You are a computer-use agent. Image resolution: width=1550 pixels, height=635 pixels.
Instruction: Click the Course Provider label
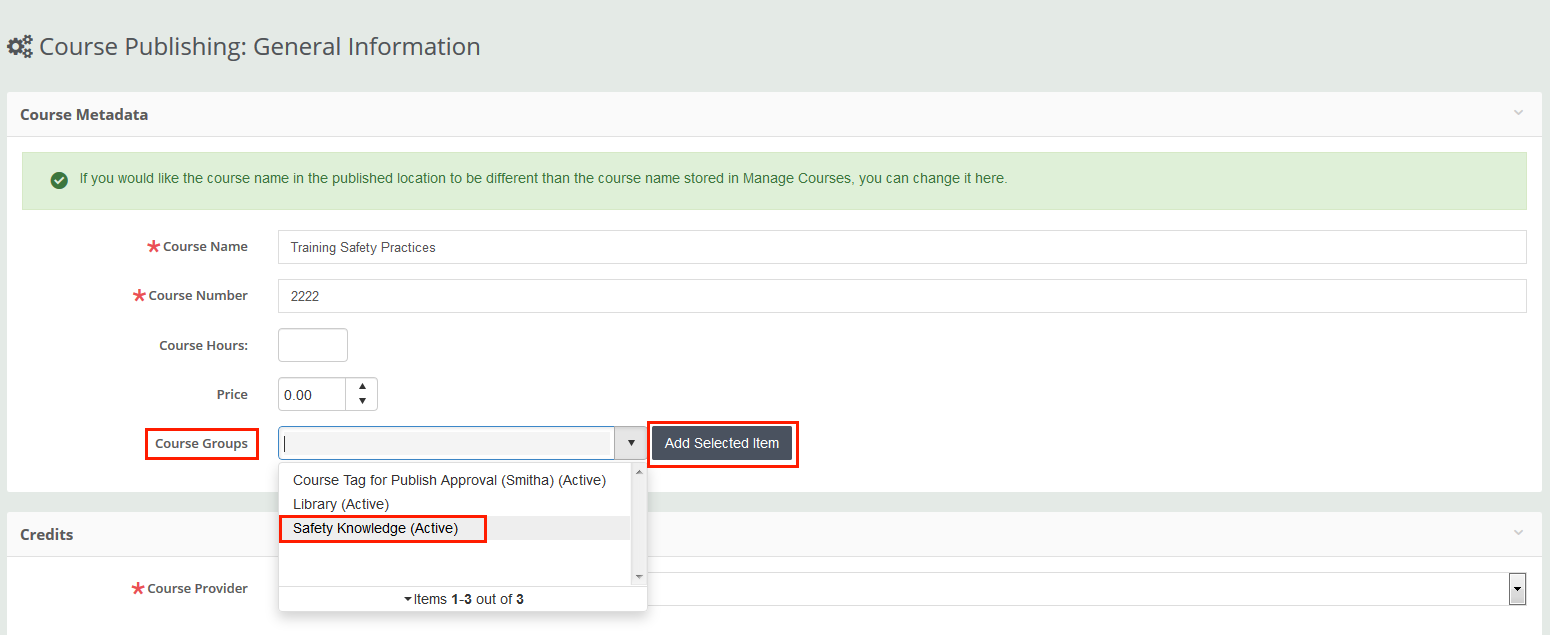coord(197,588)
